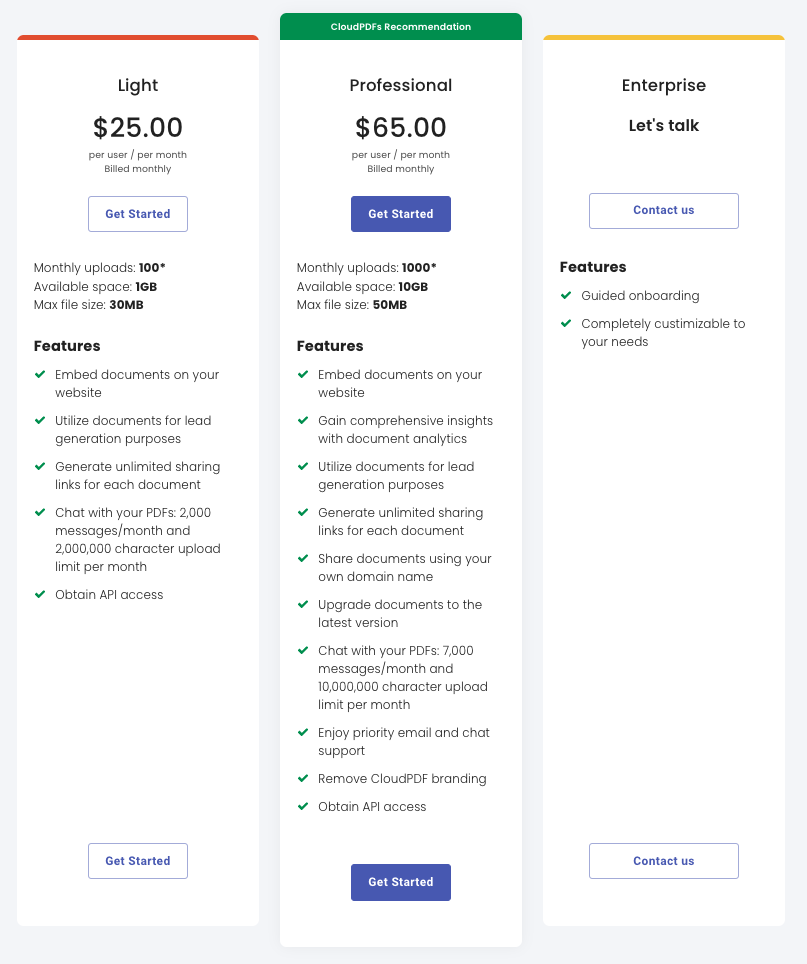Select the 'Professional' plan title

(x=400, y=85)
